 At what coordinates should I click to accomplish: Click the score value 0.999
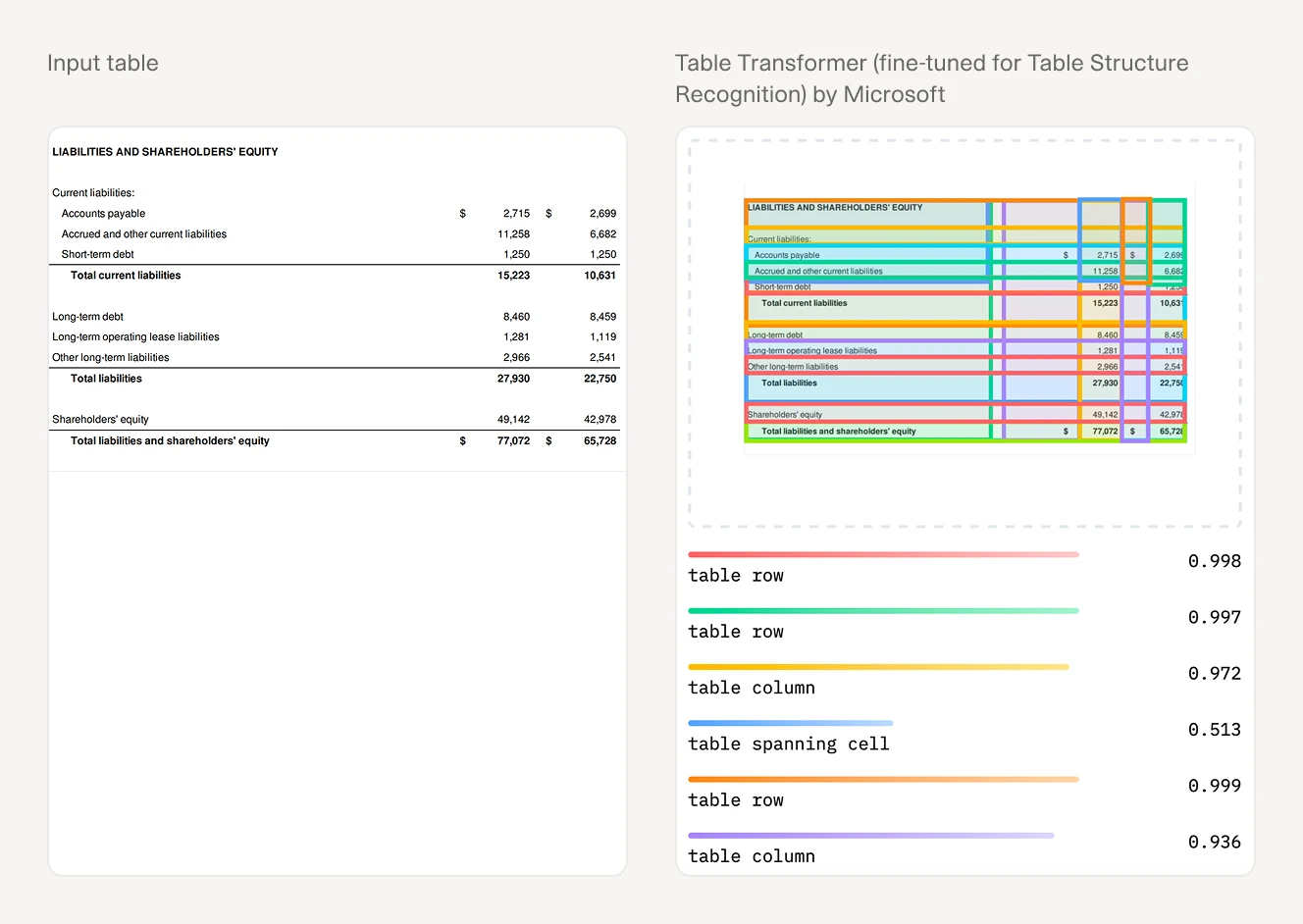click(x=1215, y=786)
